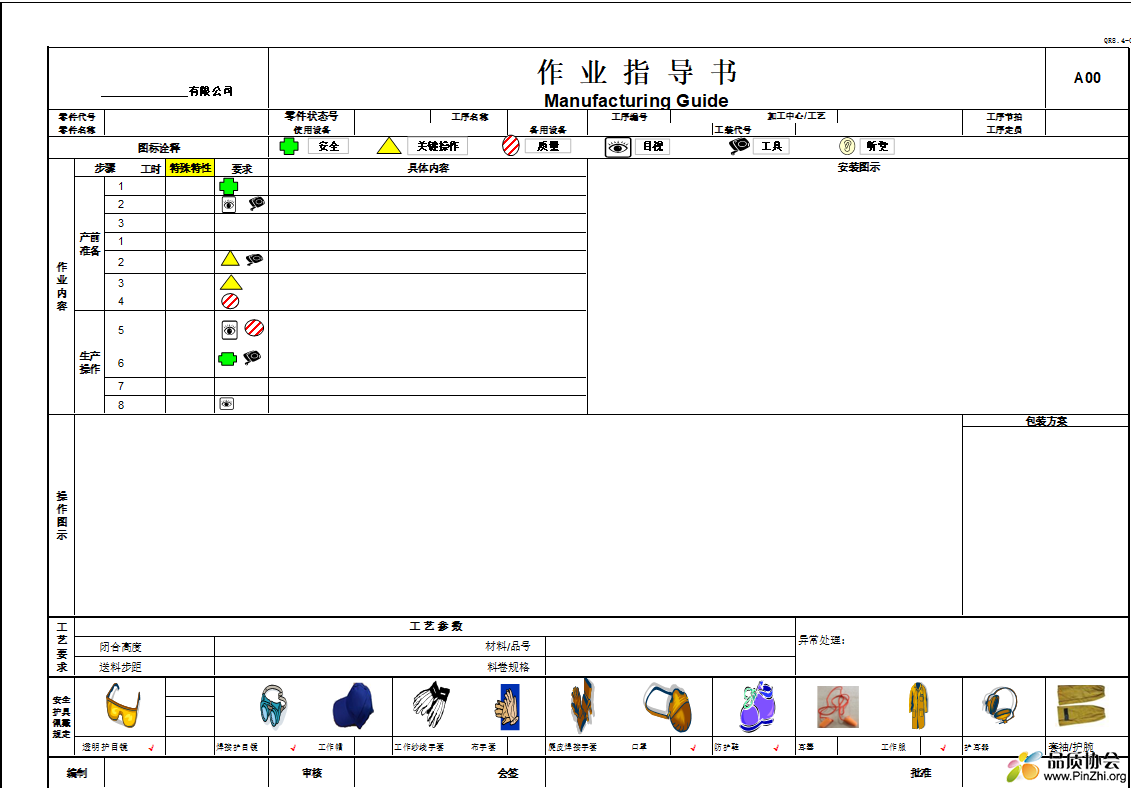Click the 包装方案 header
Viewport: 1131px width, 788px height.
point(1046,421)
